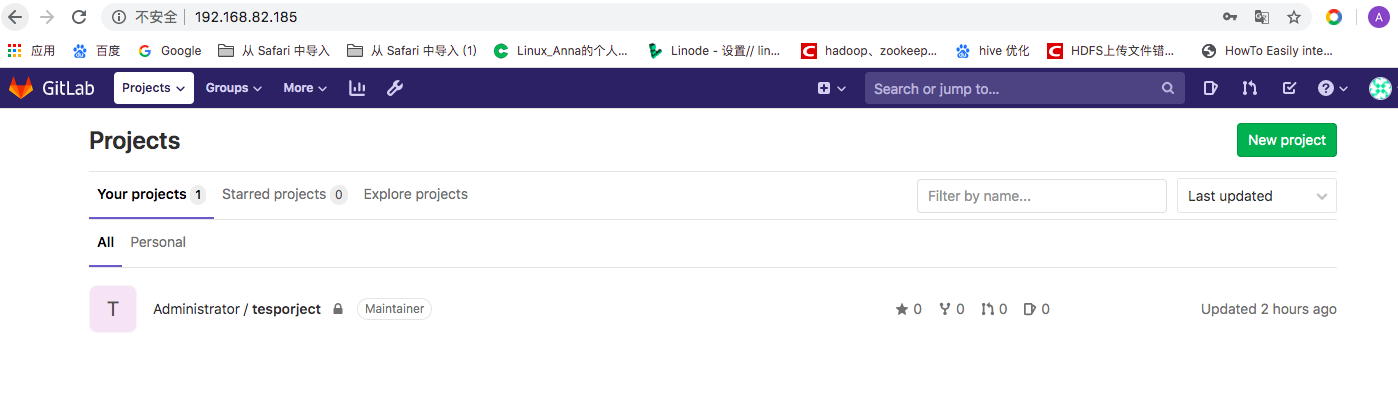Image resolution: width=1398 pixels, height=397 pixels.
Task: Open the plus new-item dropdown
Action: (832, 88)
